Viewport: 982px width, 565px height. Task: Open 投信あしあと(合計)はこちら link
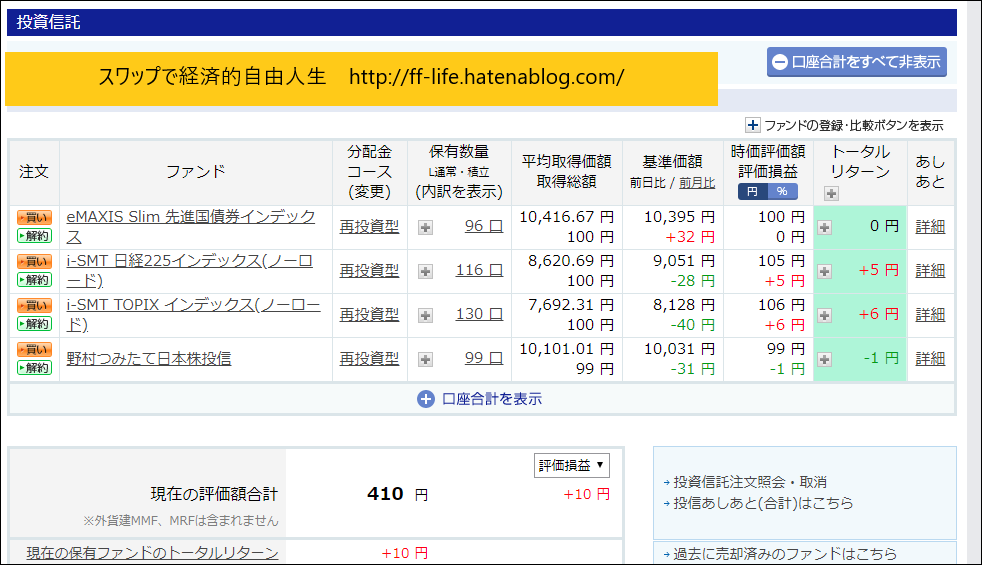click(x=763, y=503)
